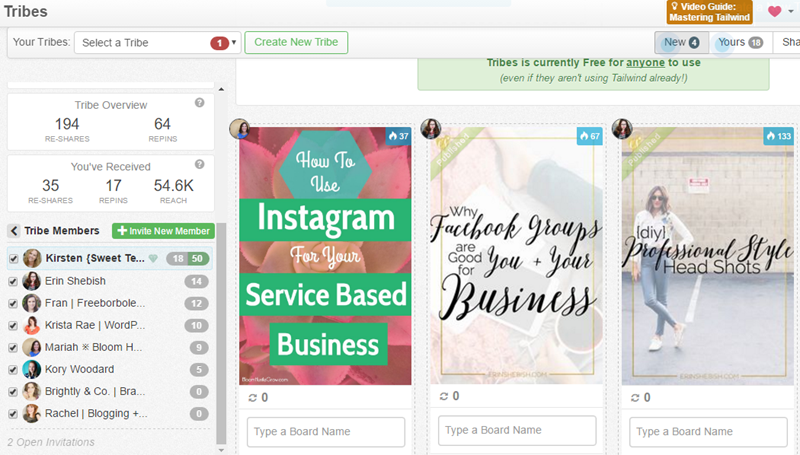Uncheck the Erin Shebish member checkbox
800x455 pixels.
[x=13, y=282]
